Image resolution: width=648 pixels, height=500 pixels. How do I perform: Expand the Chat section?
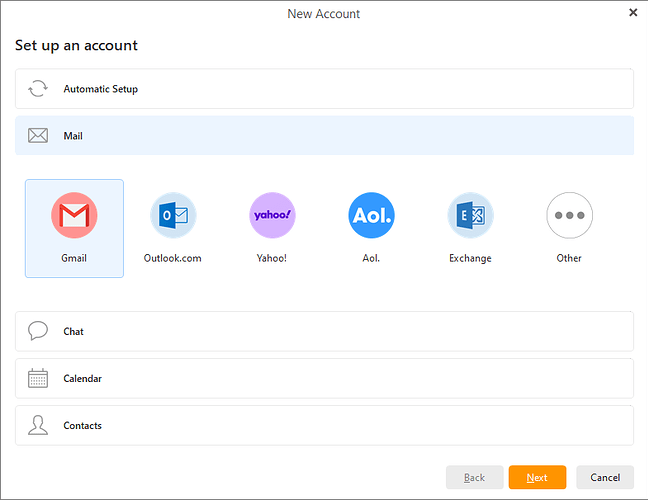coord(324,331)
